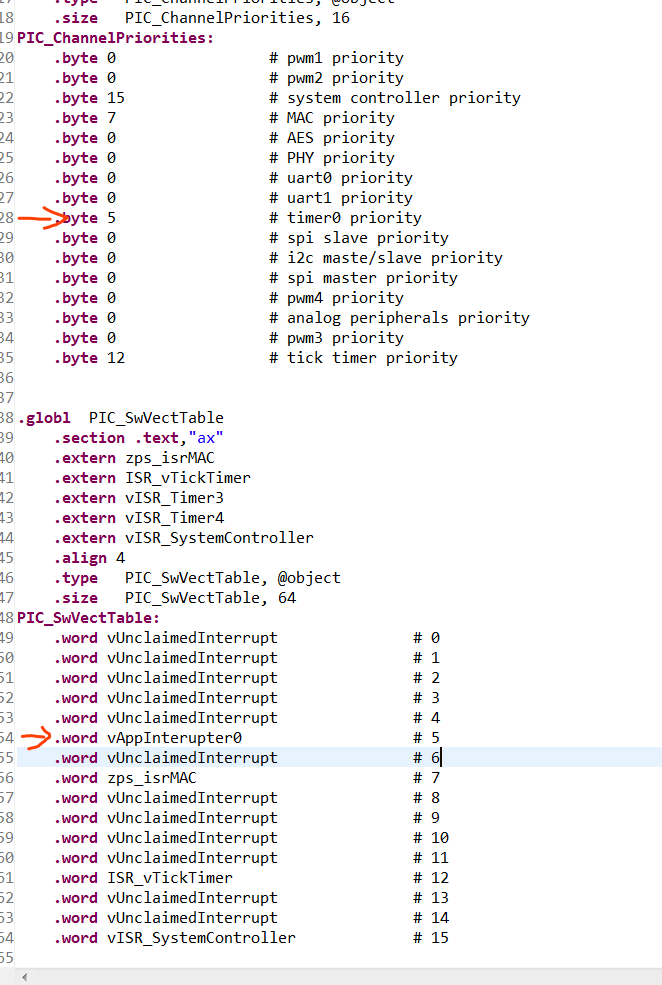Click '.globl PIC_SwVectTable' directive

coord(121,418)
